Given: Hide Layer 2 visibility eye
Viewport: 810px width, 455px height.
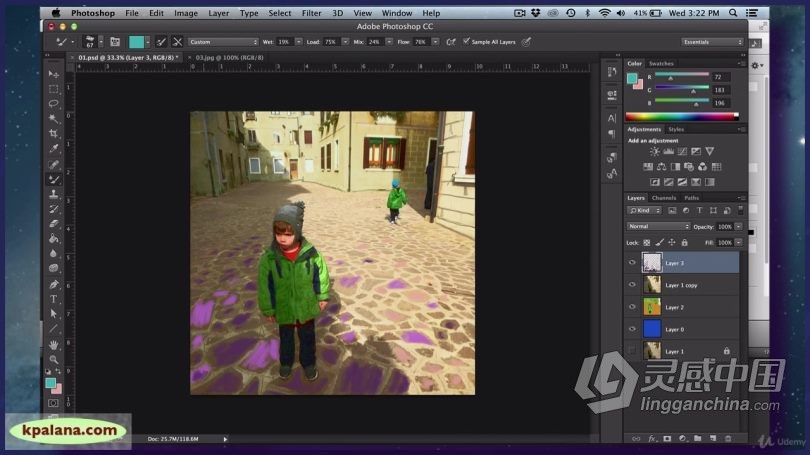Looking at the screenshot, I should pyautogui.click(x=632, y=307).
